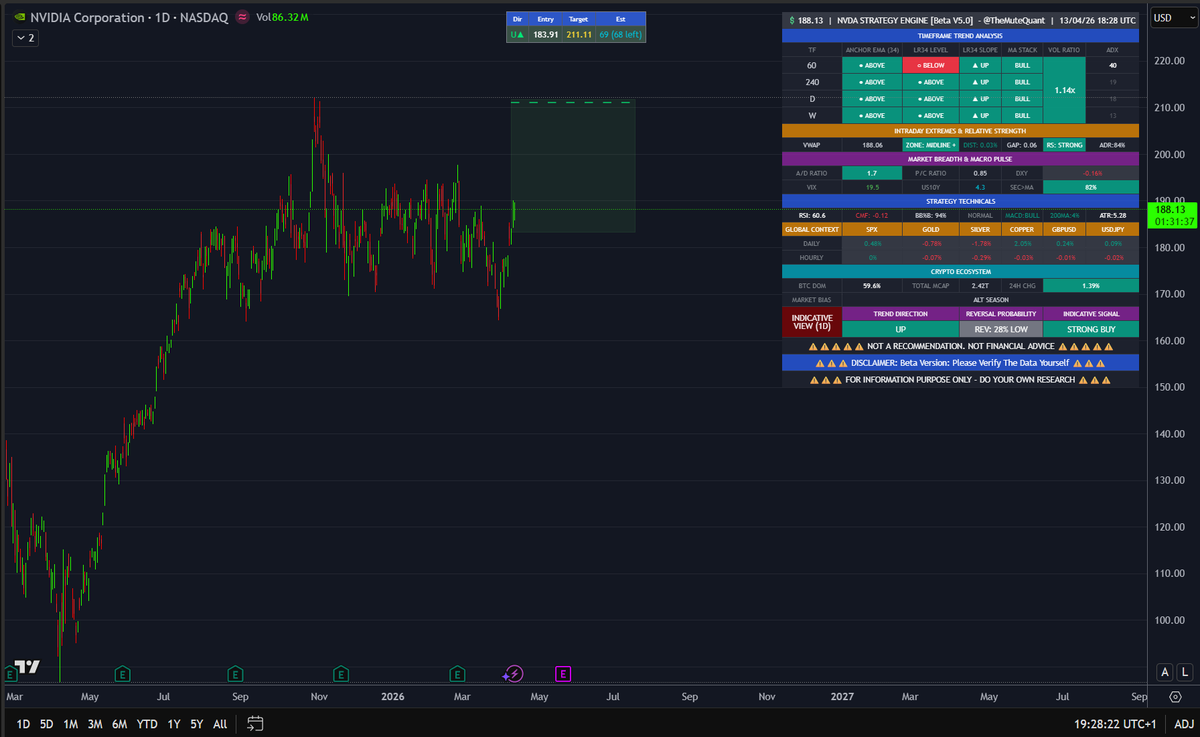The image size is (1200, 737).
Task: Click the 69 (68 left) estimate cell
Action: pos(620,34)
